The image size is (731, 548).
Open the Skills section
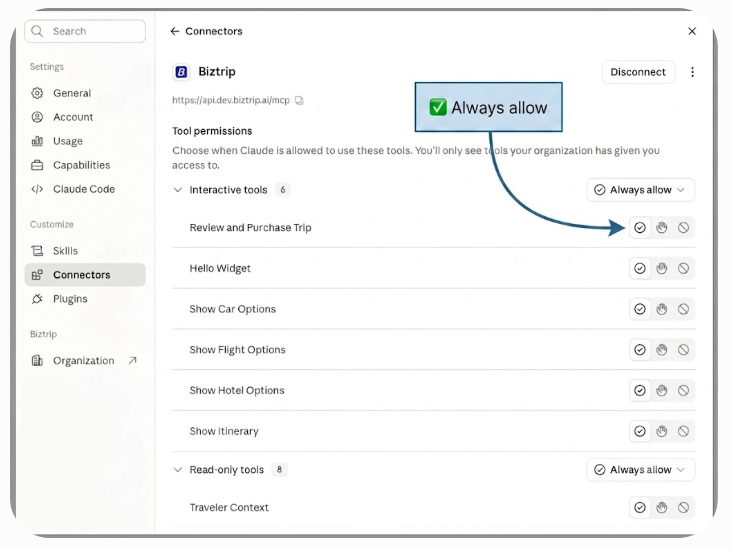(85, 251)
